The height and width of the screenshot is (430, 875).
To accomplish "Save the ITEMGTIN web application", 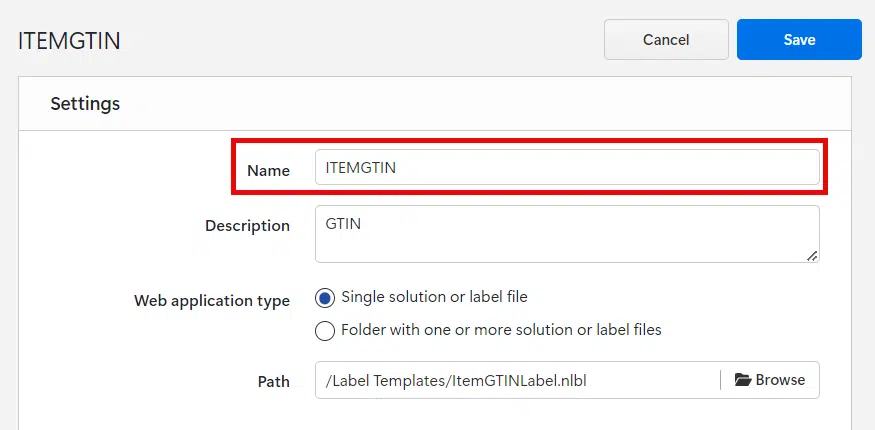I will pyautogui.click(x=799, y=40).
